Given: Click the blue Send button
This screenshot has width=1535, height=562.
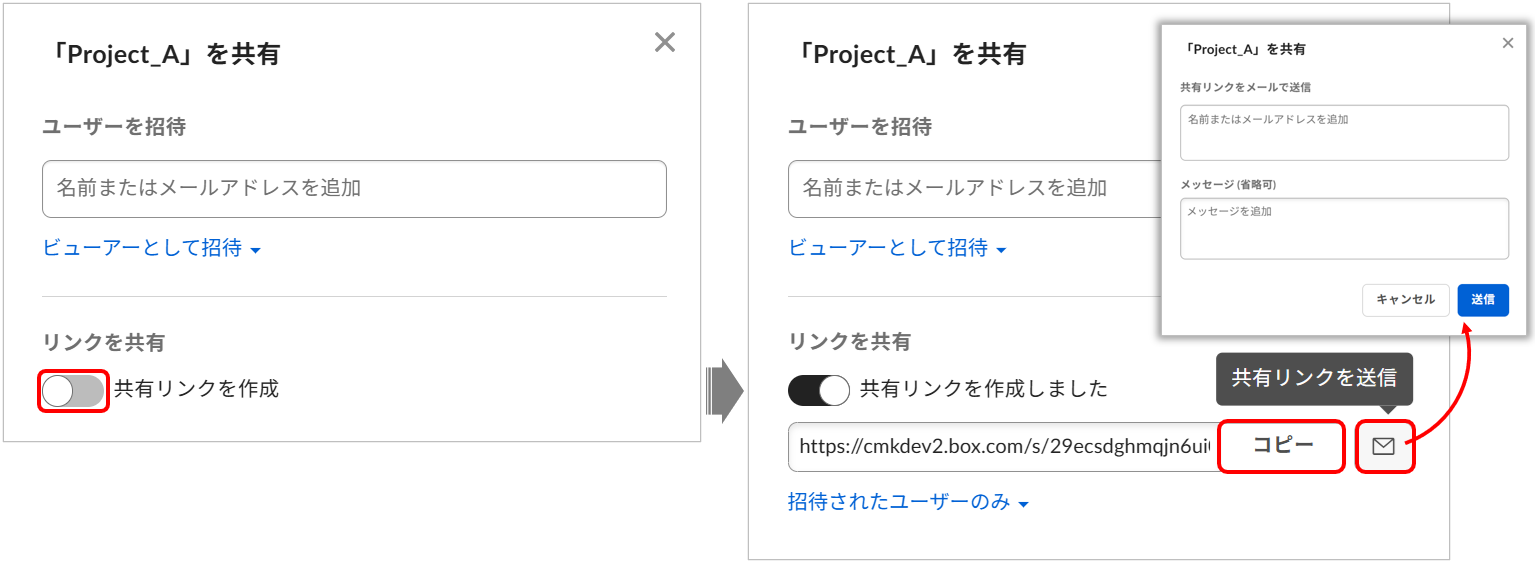Looking at the screenshot, I should coord(1483,299).
